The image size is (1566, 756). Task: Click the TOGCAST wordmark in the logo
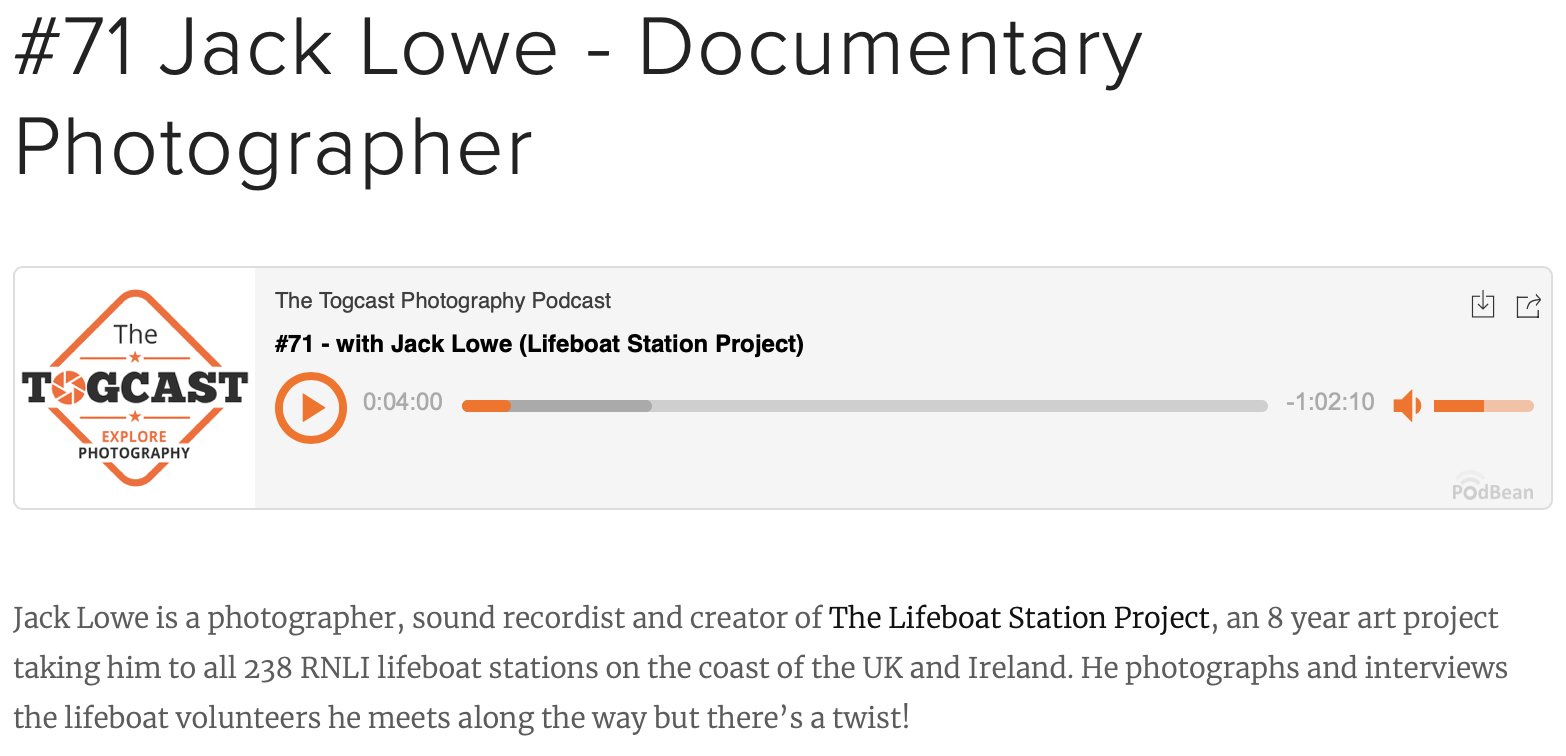point(135,387)
